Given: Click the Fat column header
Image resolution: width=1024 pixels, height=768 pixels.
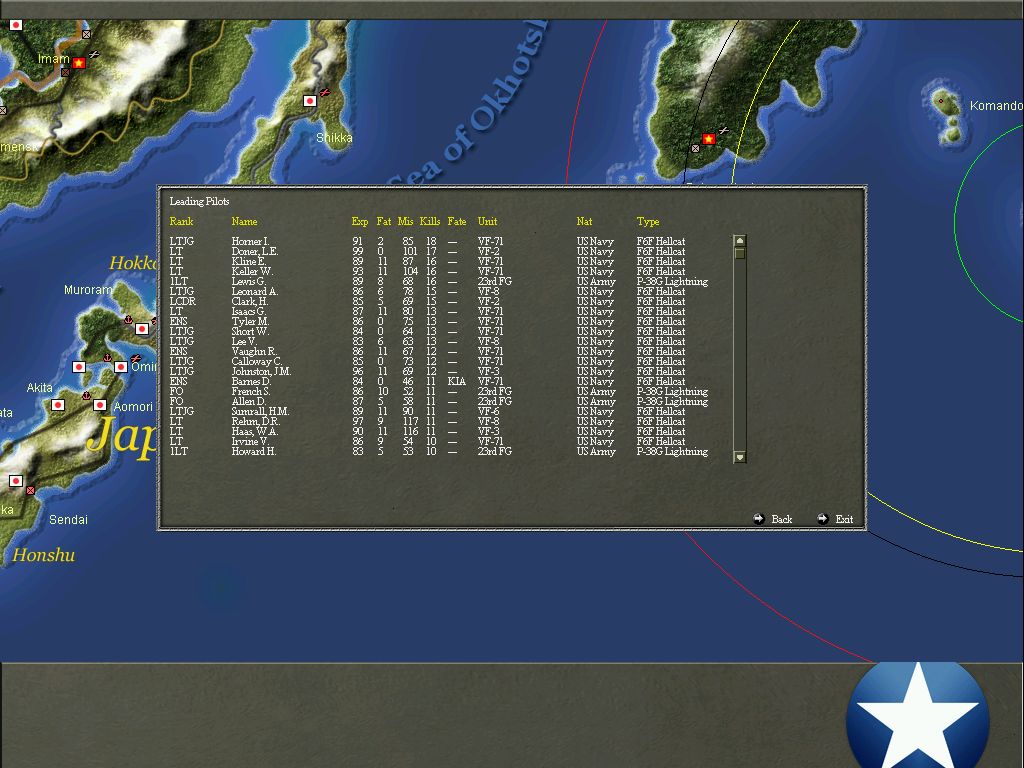Looking at the screenshot, I should (x=384, y=221).
